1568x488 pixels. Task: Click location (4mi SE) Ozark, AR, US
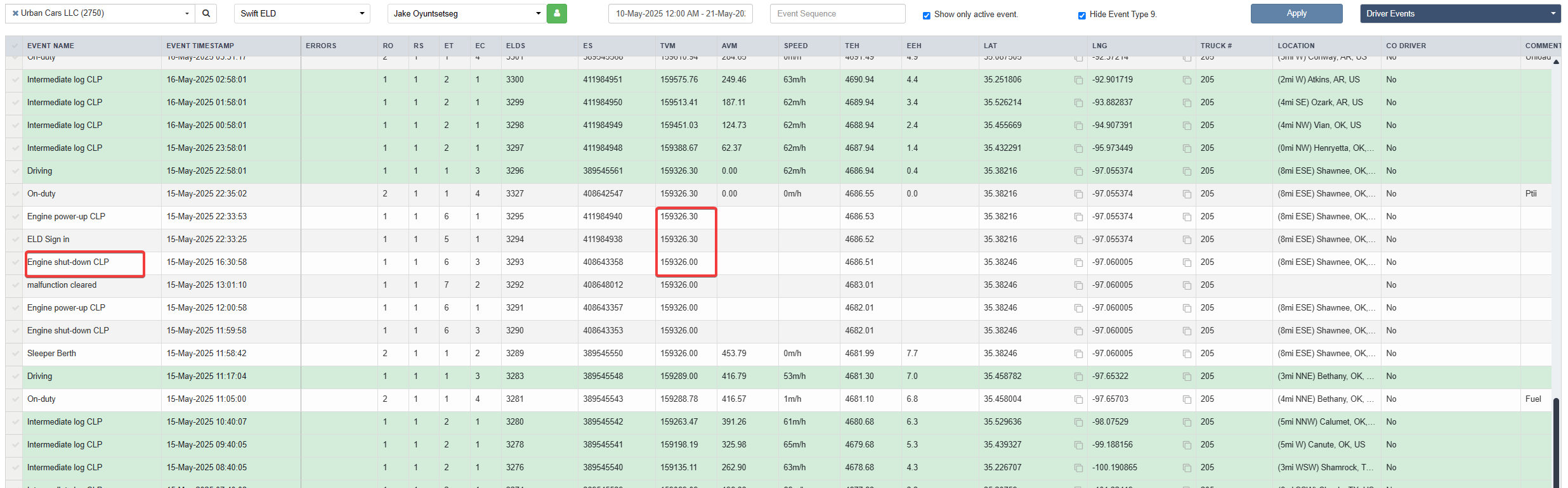coord(1319,103)
